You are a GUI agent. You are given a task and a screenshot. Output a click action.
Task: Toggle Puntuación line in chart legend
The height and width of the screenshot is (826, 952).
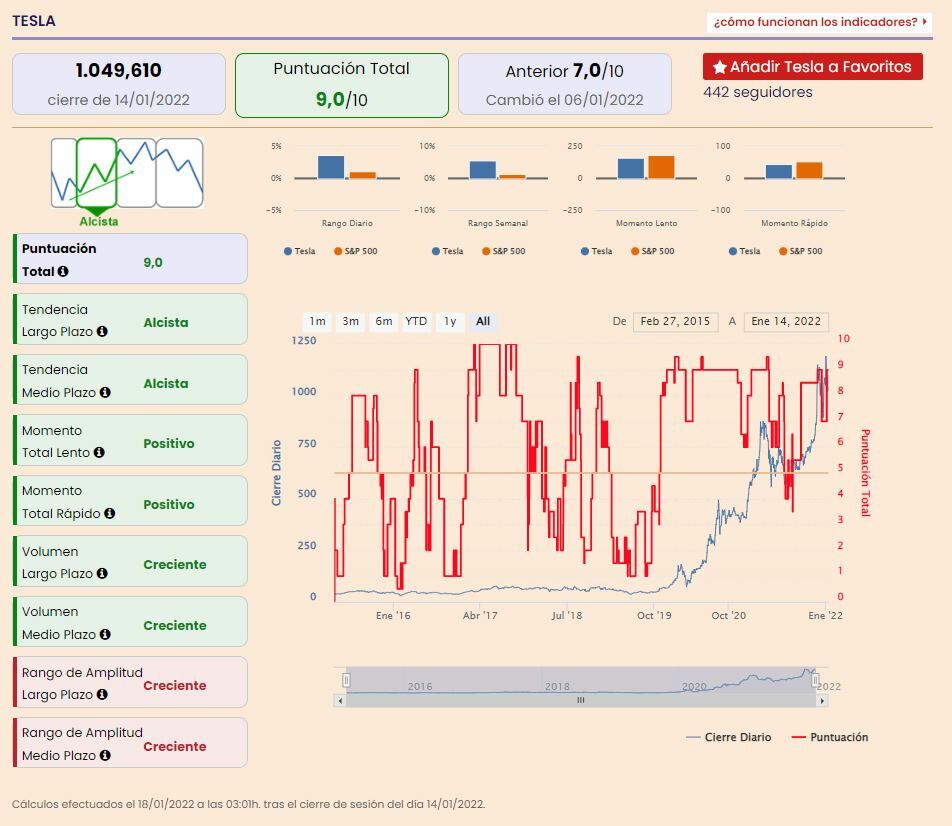click(x=830, y=737)
